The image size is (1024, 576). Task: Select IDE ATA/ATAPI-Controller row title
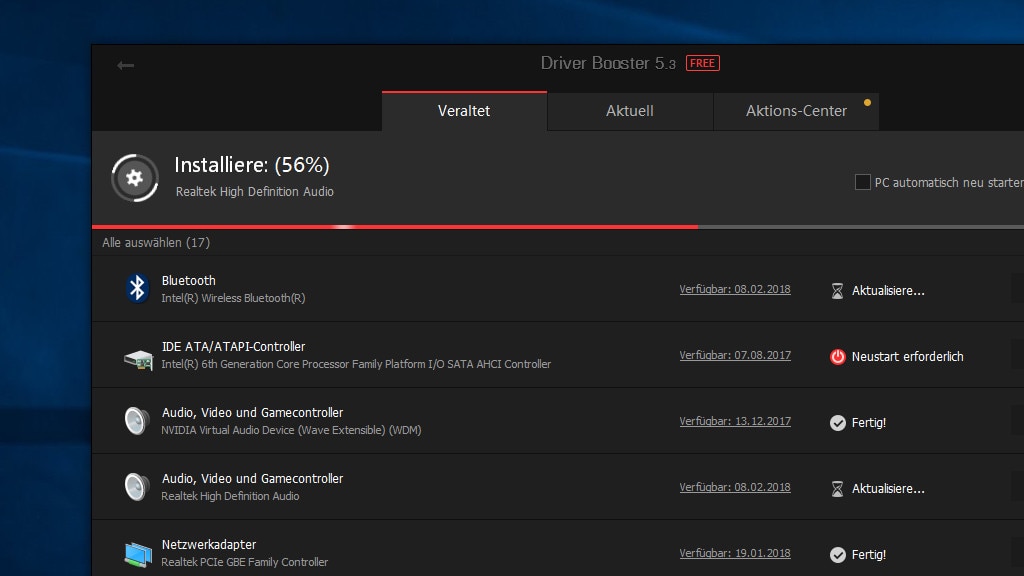pyautogui.click(x=233, y=346)
